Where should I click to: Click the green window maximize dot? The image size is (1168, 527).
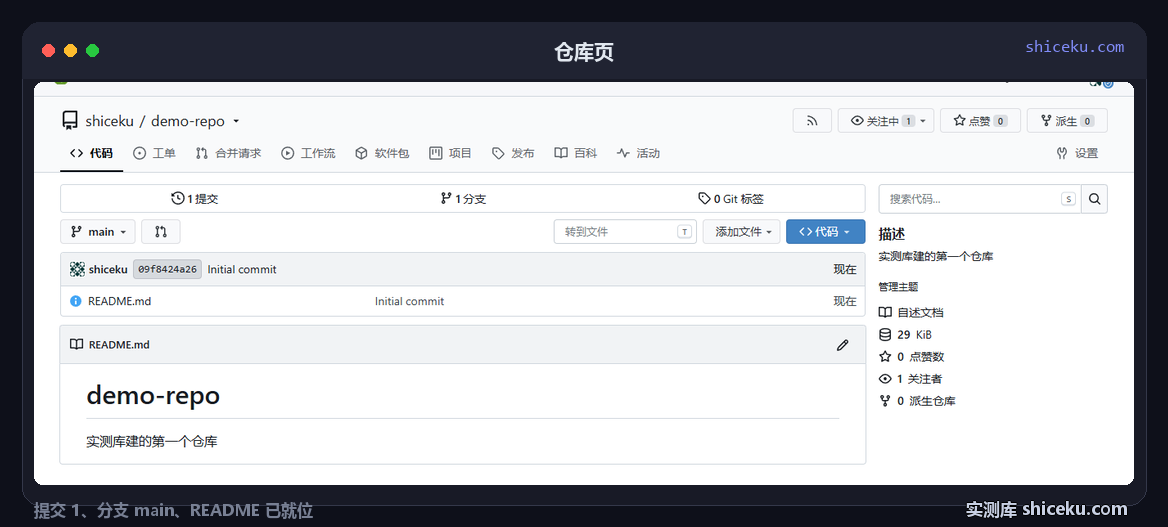(92, 51)
